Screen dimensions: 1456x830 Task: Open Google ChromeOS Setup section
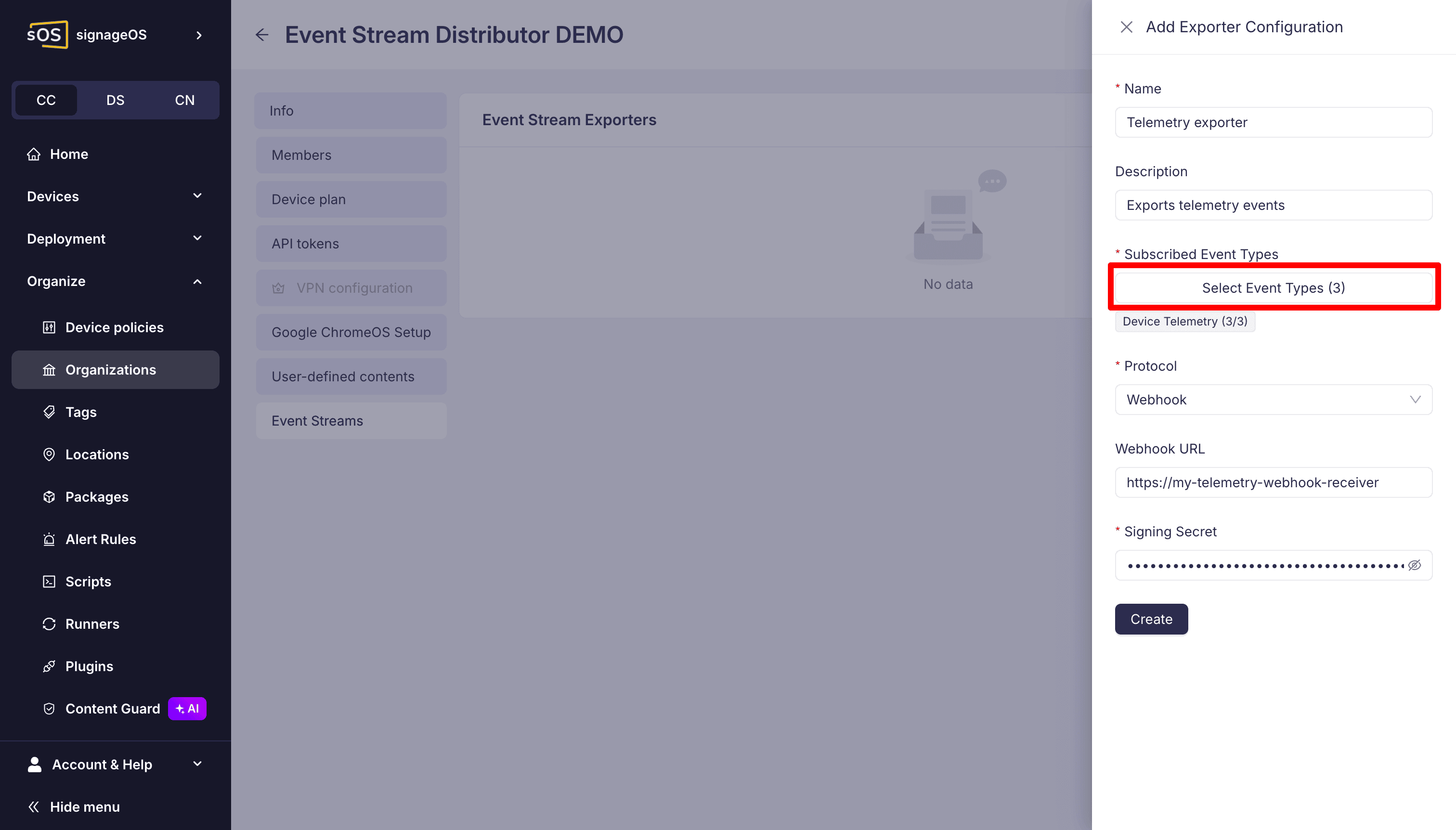click(x=351, y=332)
